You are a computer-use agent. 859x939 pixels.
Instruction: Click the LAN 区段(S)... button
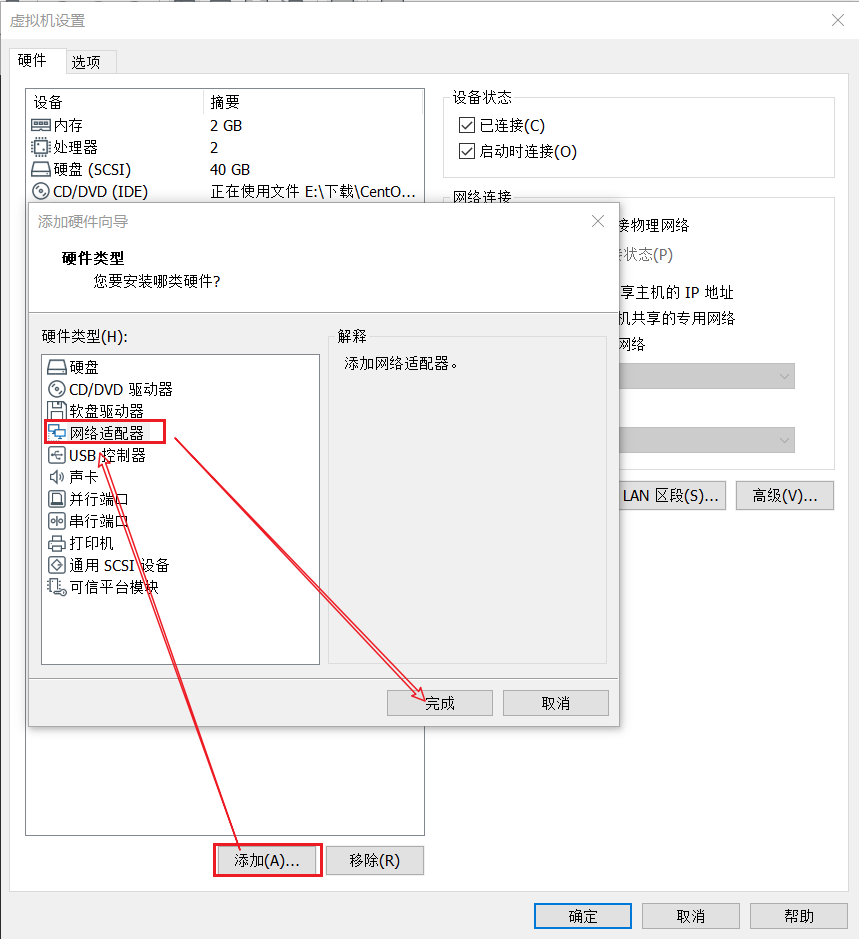[x=672, y=496]
